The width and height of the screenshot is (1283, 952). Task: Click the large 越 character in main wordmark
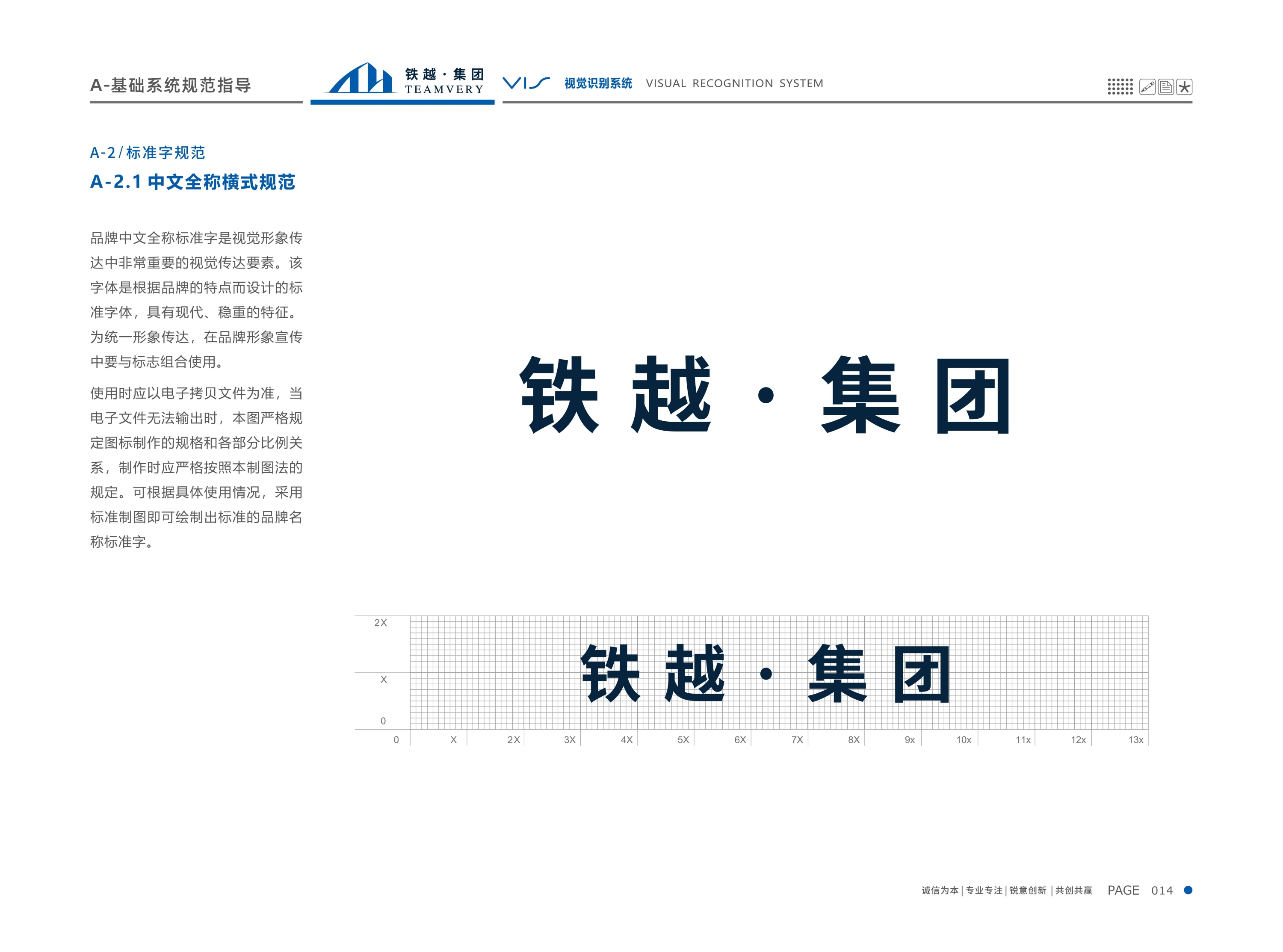pos(671,394)
